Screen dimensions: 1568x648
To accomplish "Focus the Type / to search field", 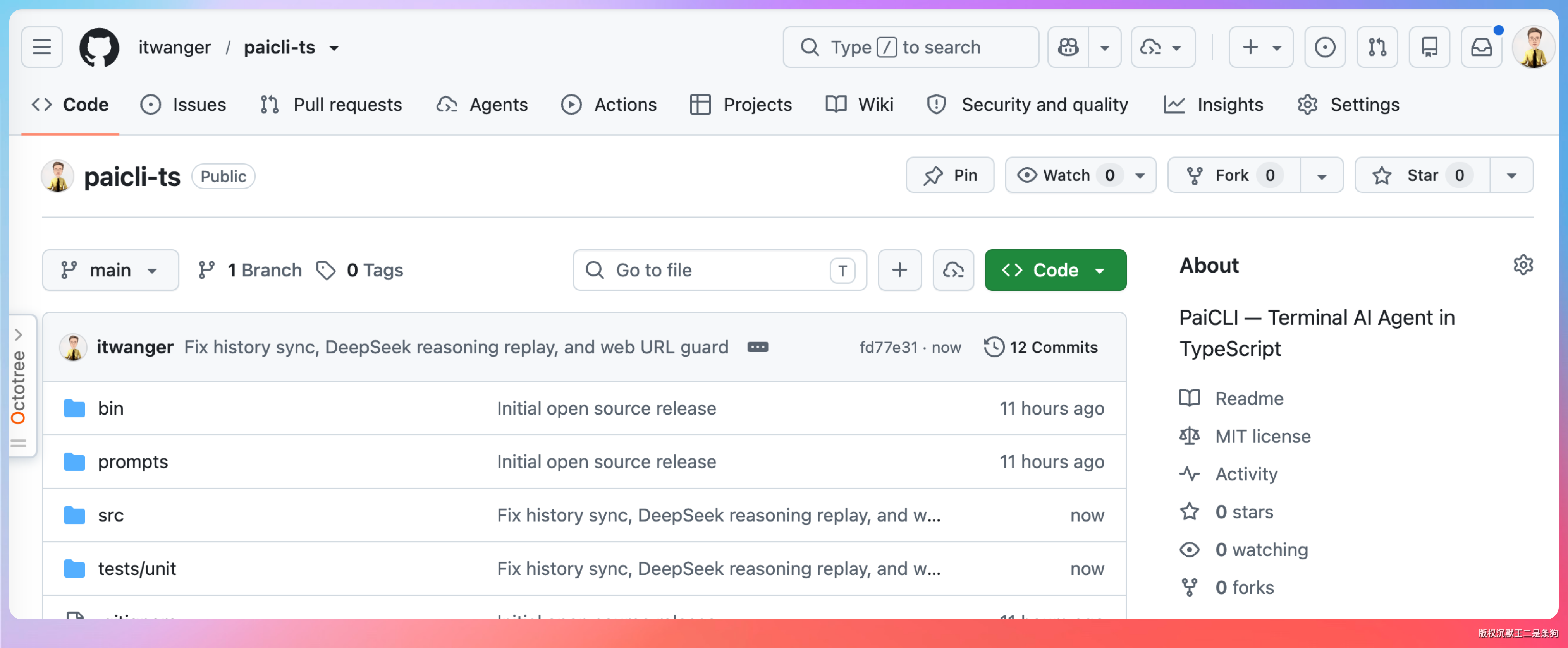I will click(911, 47).
